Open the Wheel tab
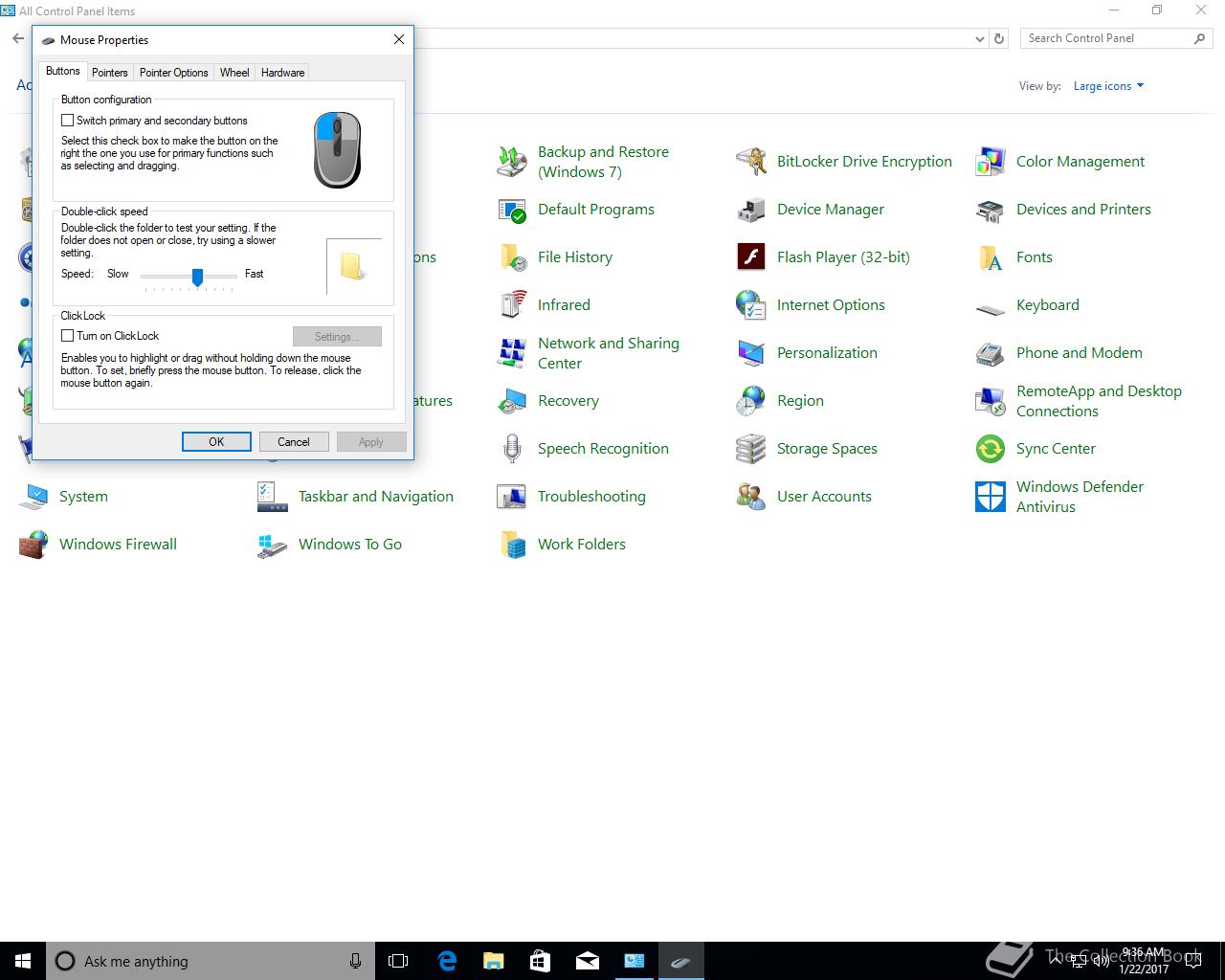 pyautogui.click(x=234, y=73)
